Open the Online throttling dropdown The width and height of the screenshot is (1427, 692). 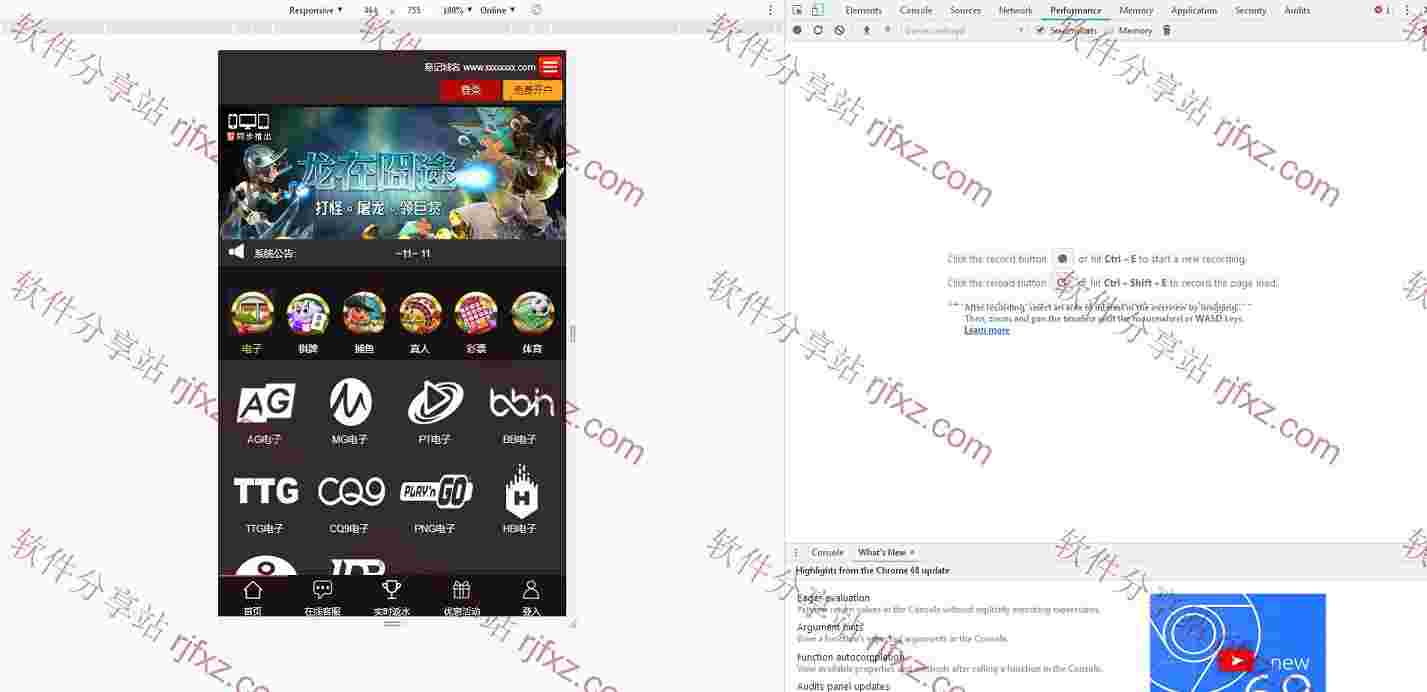pyautogui.click(x=498, y=10)
